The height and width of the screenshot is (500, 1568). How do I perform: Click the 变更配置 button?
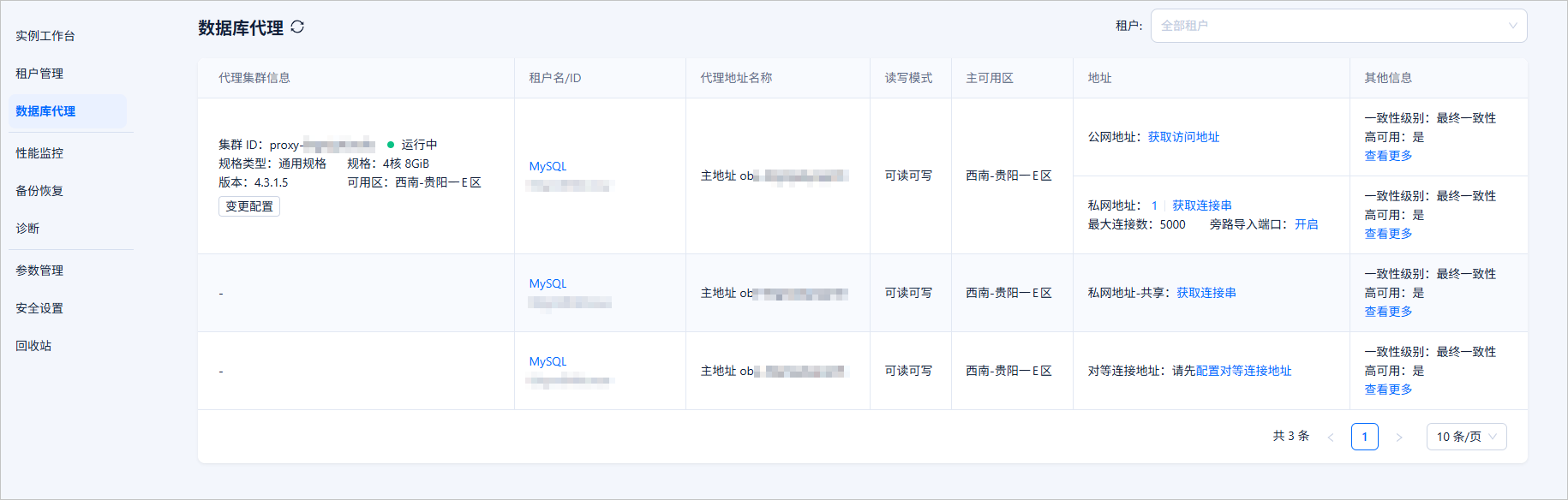[249, 206]
